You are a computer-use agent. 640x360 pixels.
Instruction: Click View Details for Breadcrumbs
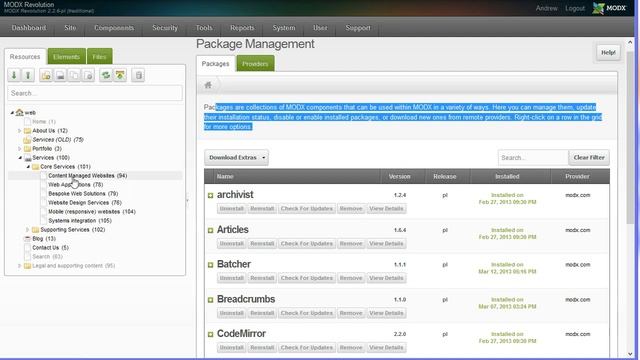point(386,313)
